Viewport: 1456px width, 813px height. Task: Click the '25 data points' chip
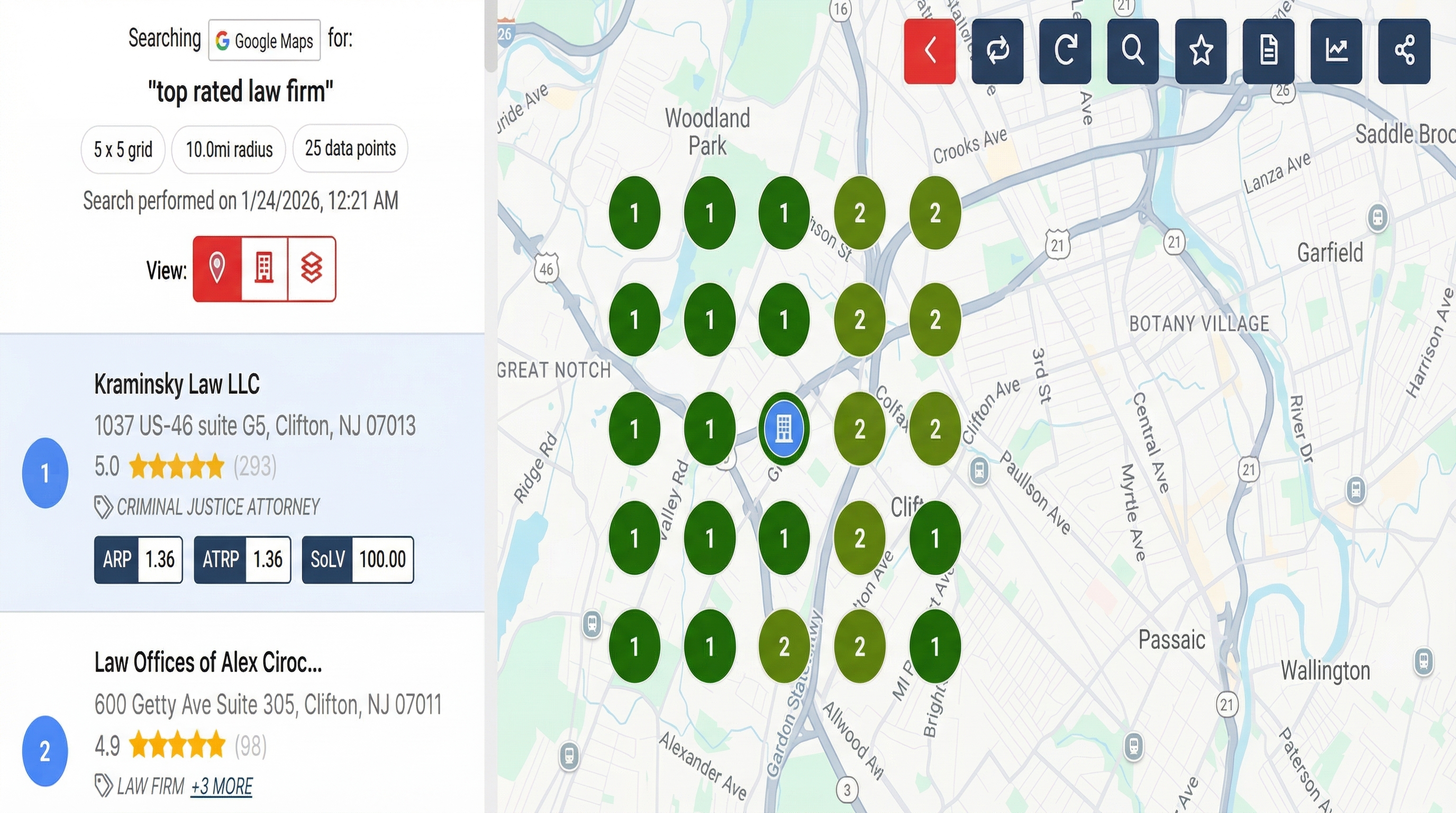pos(350,148)
